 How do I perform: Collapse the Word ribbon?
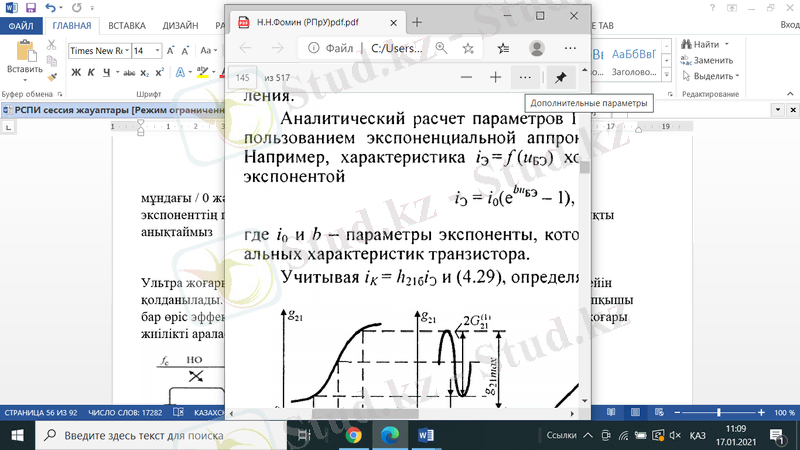pyautogui.click(x=790, y=94)
